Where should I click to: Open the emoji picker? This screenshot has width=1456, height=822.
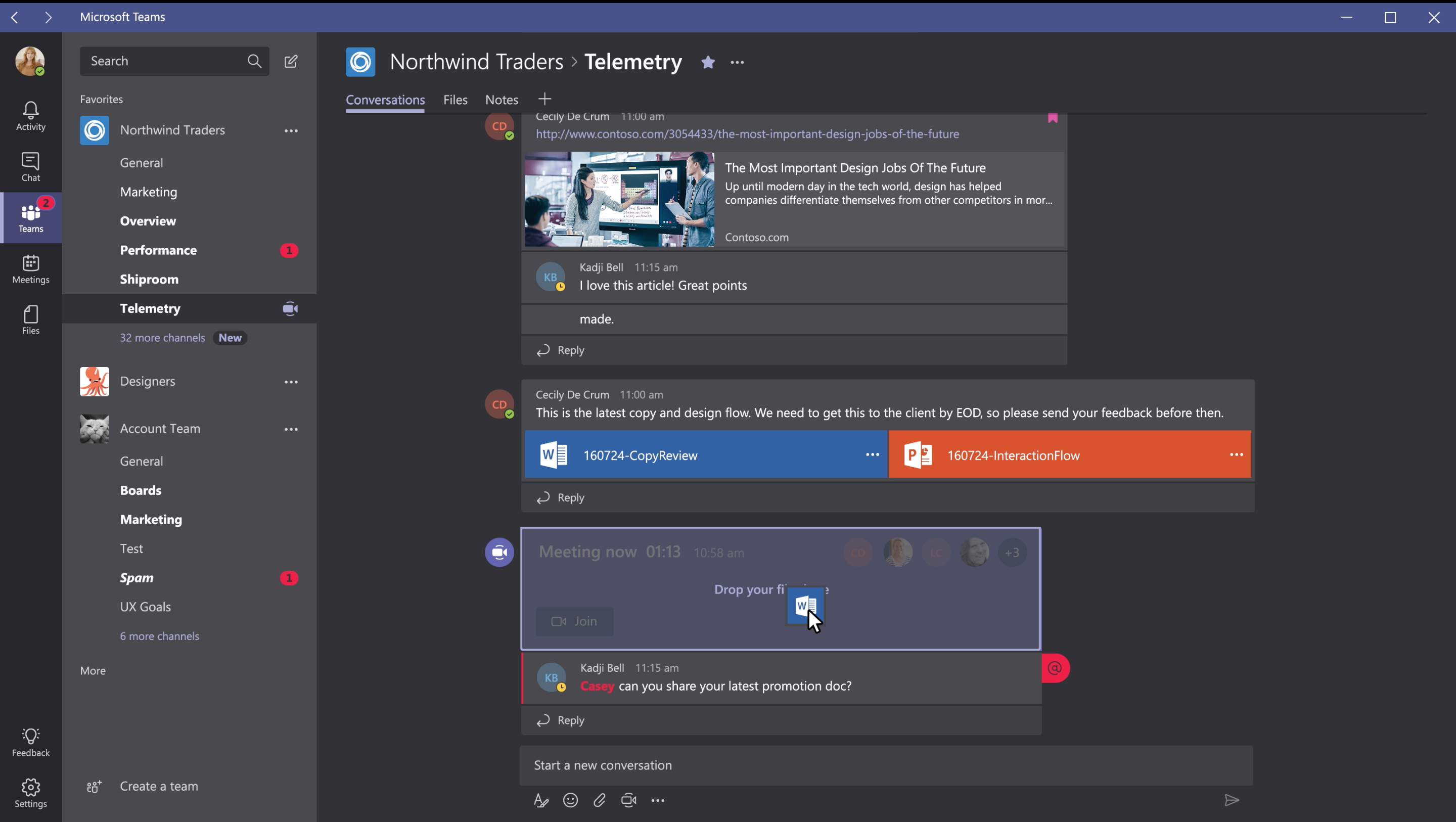[570, 800]
